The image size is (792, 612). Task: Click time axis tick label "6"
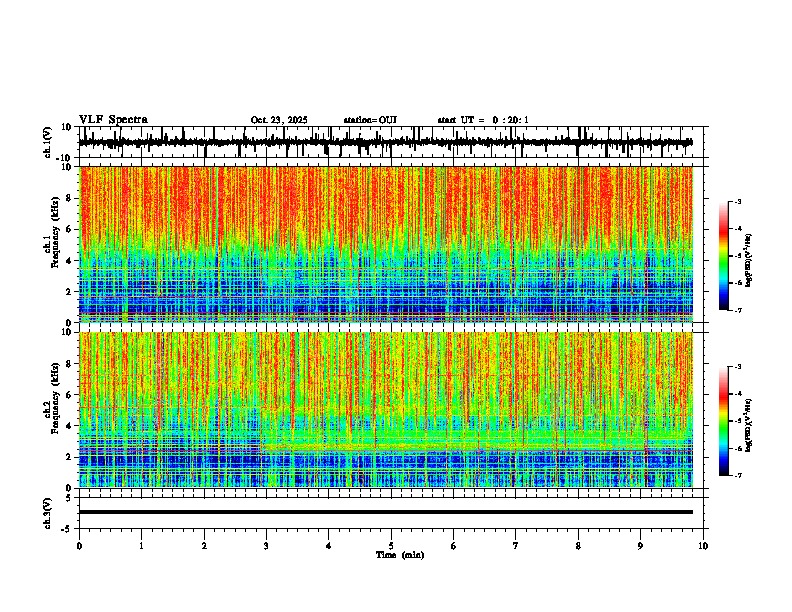click(x=453, y=546)
